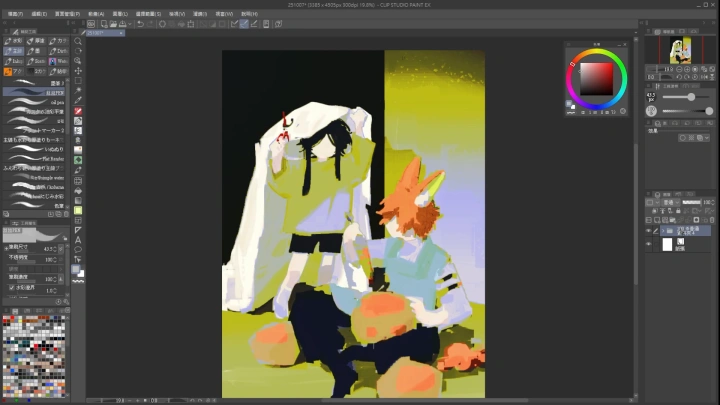Hide the bottom white paper layer
Screen dimensions: 720x405
[x=649, y=244]
